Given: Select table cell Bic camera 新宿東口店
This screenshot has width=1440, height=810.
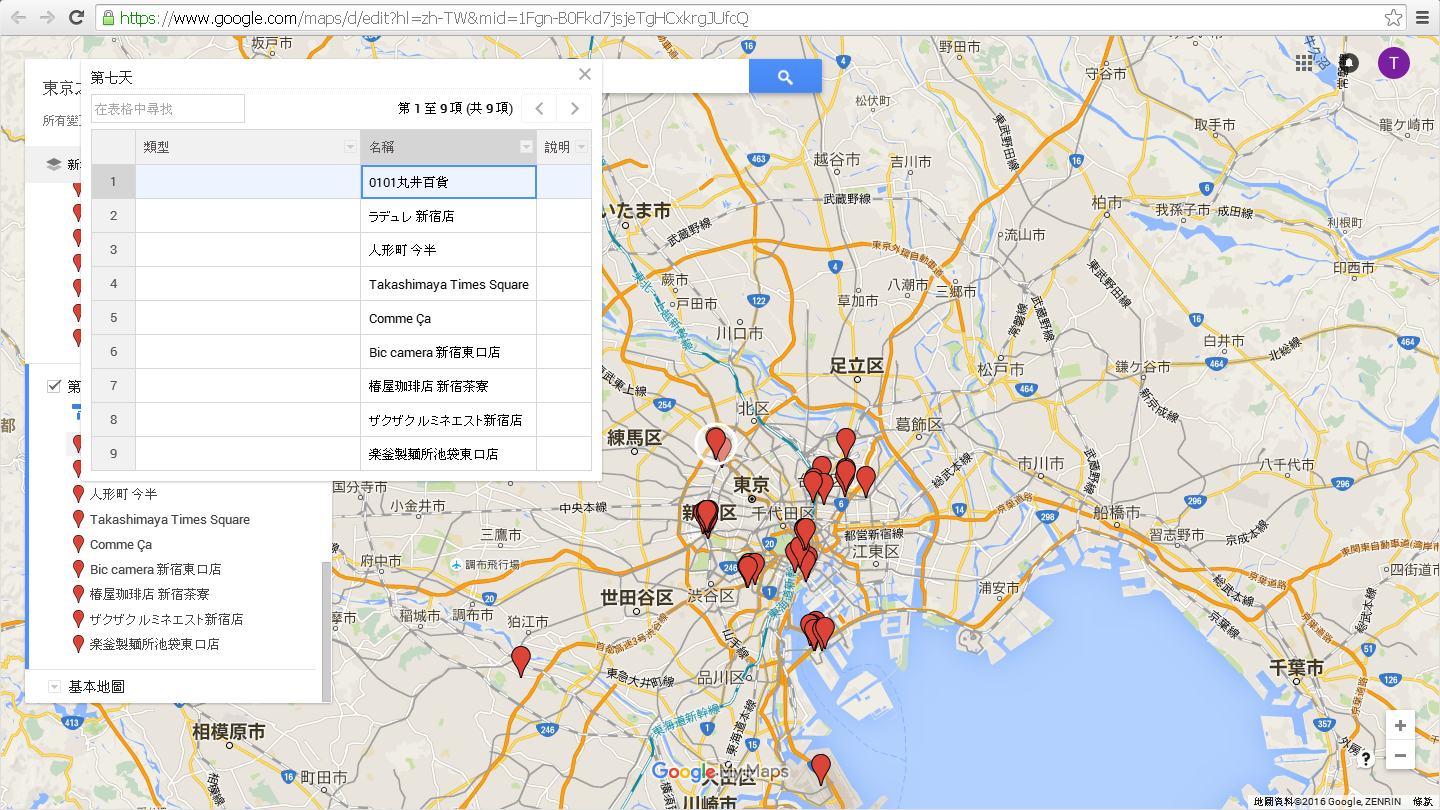Looking at the screenshot, I should (x=448, y=352).
